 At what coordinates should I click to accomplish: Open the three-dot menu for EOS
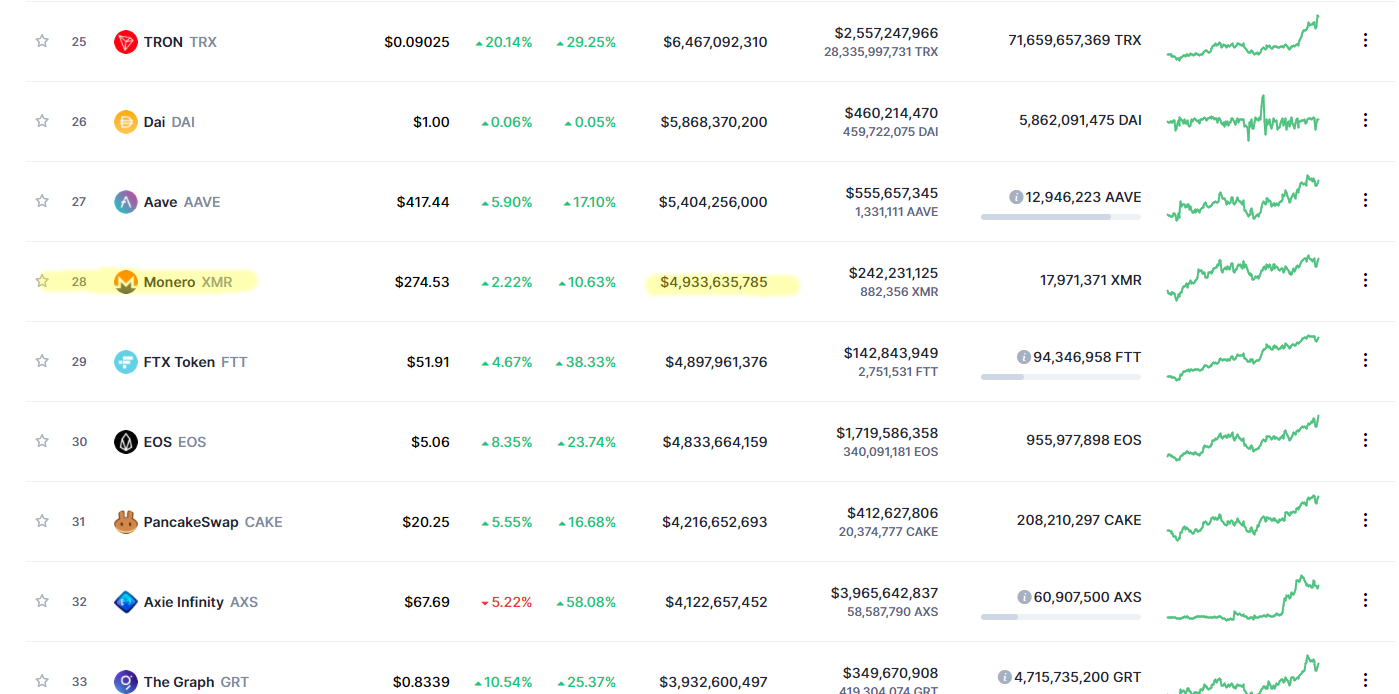pos(1365,440)
